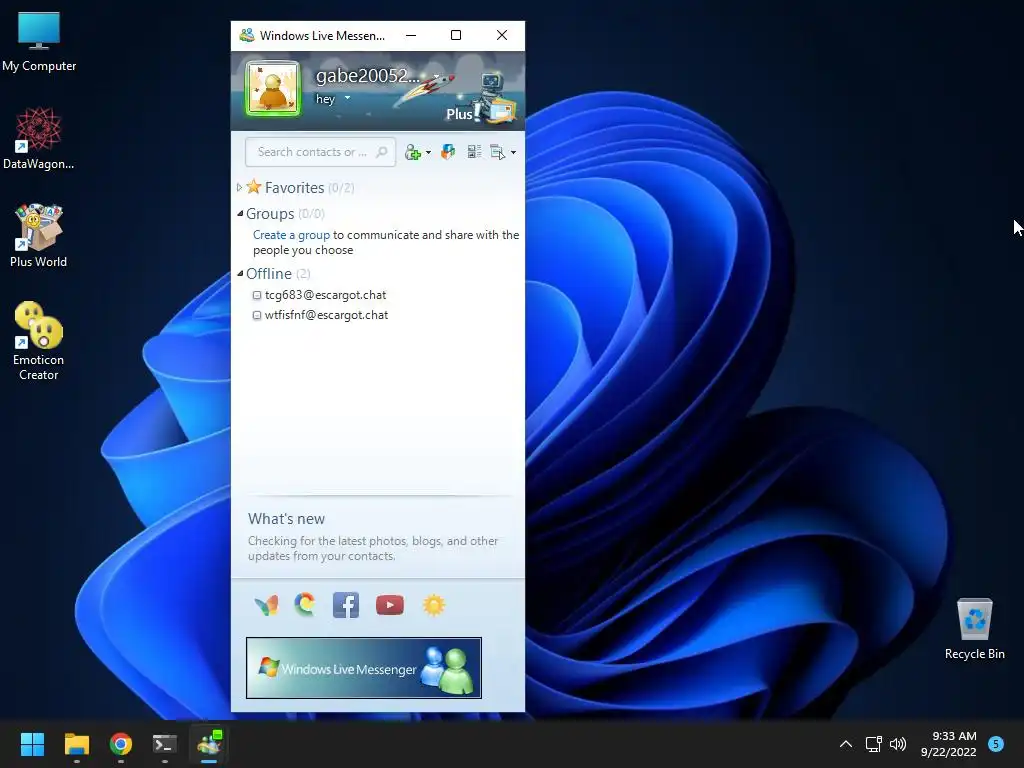This screenshot has width=1024, height=768.
Task: Click the Favorites star icon
Action: pos(254,187)
